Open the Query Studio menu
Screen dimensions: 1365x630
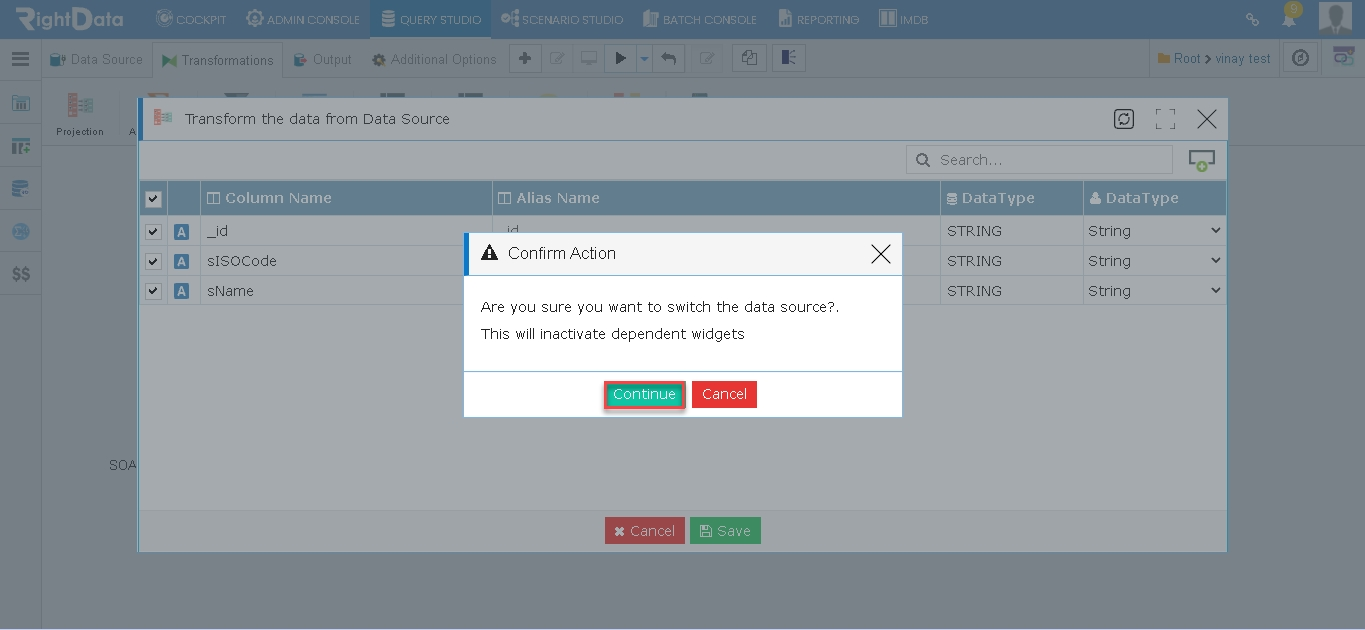tap(430, 19)
